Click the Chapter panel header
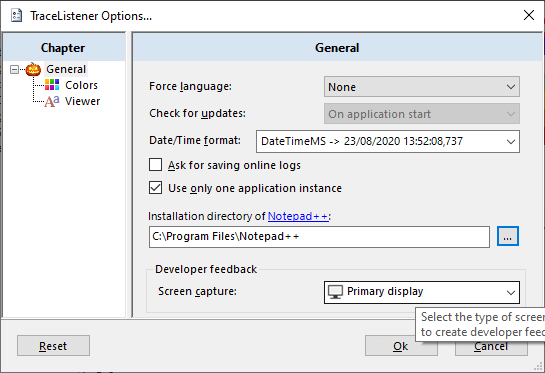 [63, 48]
